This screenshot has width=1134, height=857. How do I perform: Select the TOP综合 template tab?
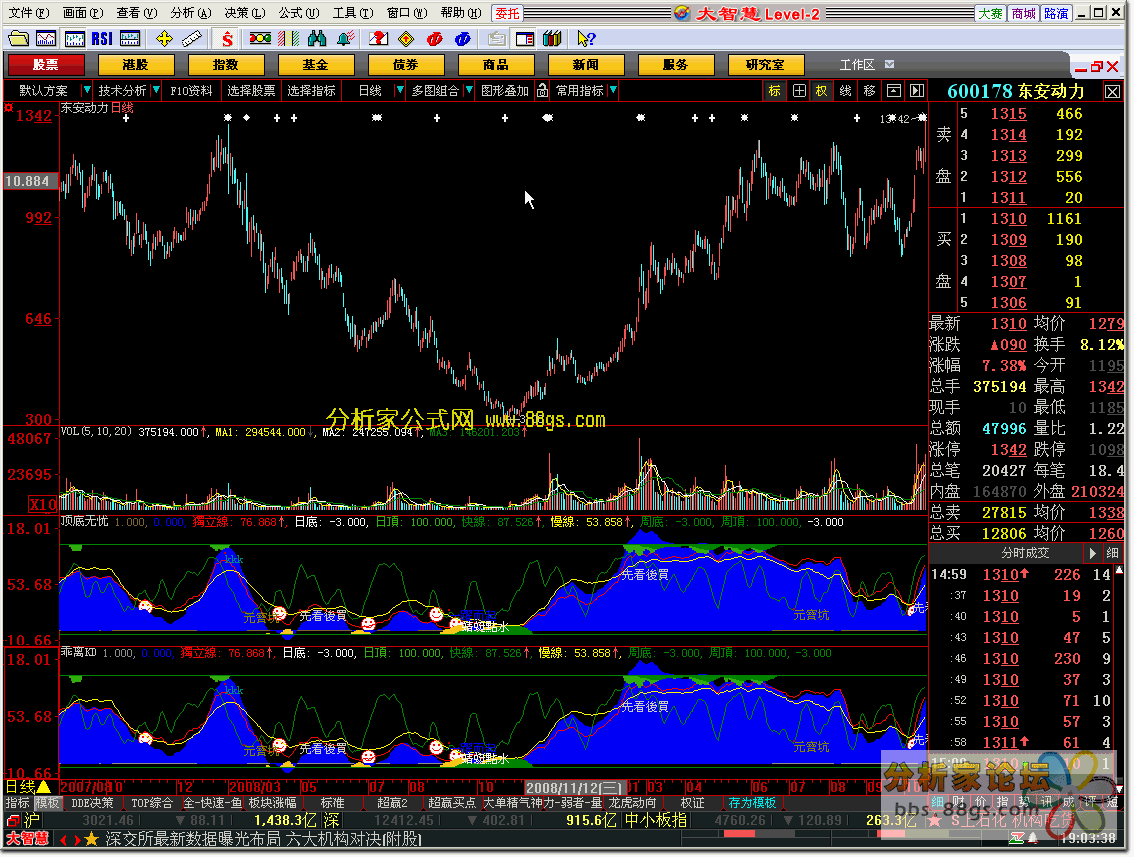coord(151,803)
